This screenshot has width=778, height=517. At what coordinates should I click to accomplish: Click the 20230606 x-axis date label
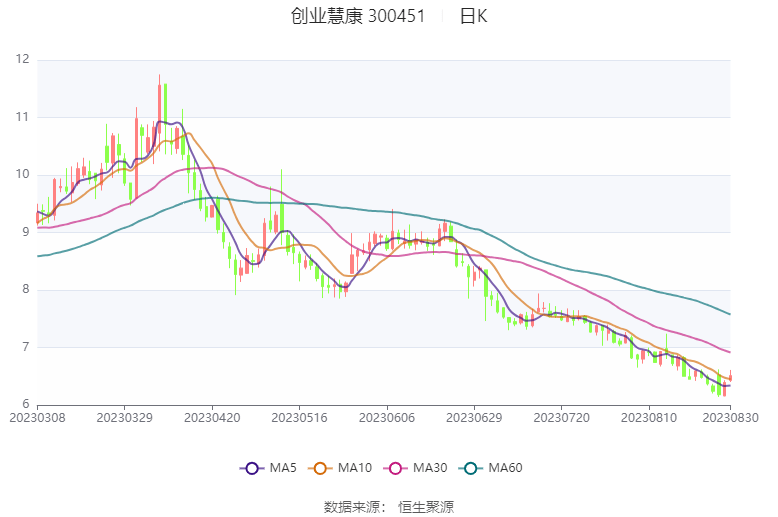click(x=387, y=417)
